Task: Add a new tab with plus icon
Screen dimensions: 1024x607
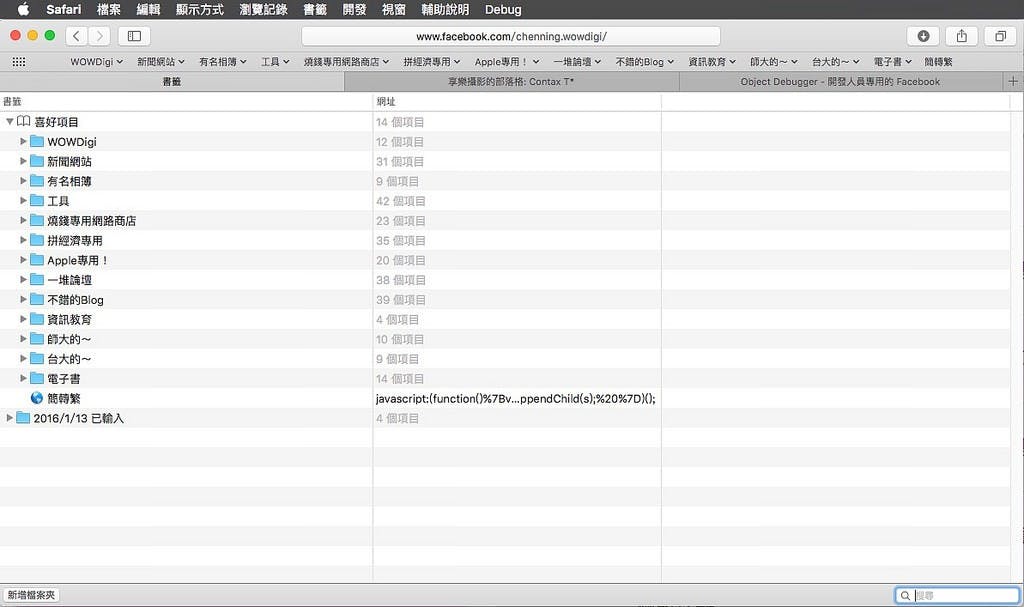Action: coord(1013,82)
